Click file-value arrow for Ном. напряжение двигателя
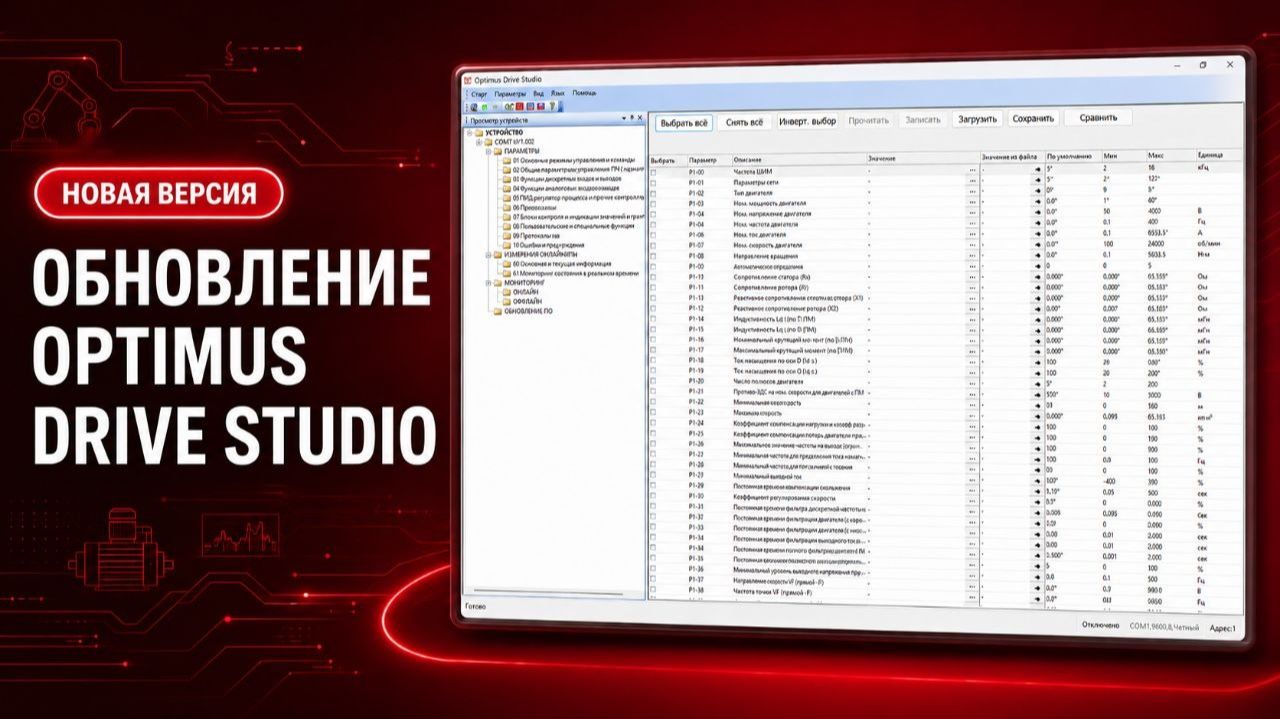This screenshot has height=719, width=1280. 1037,214
